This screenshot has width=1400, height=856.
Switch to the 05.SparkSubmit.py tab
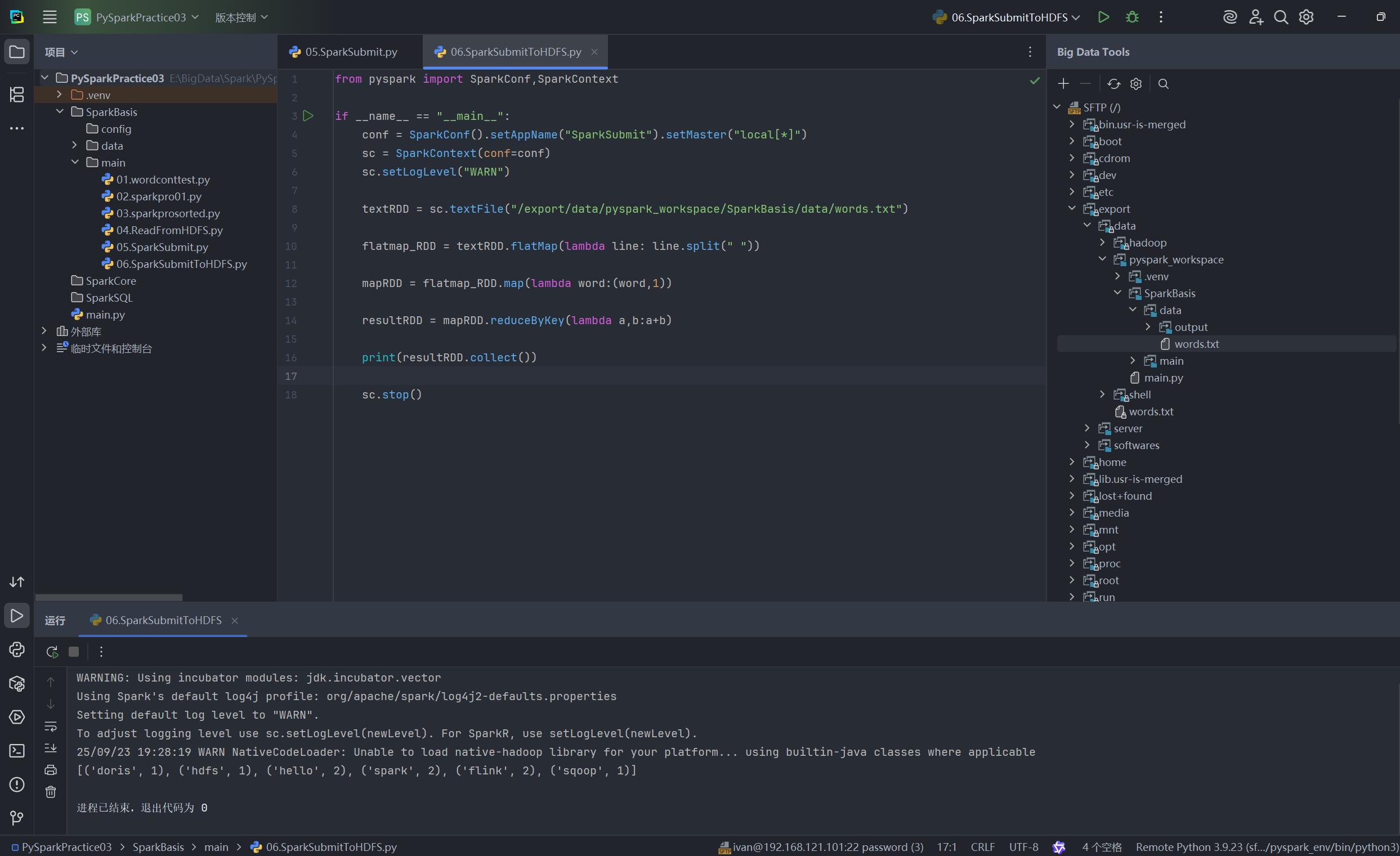351,52
